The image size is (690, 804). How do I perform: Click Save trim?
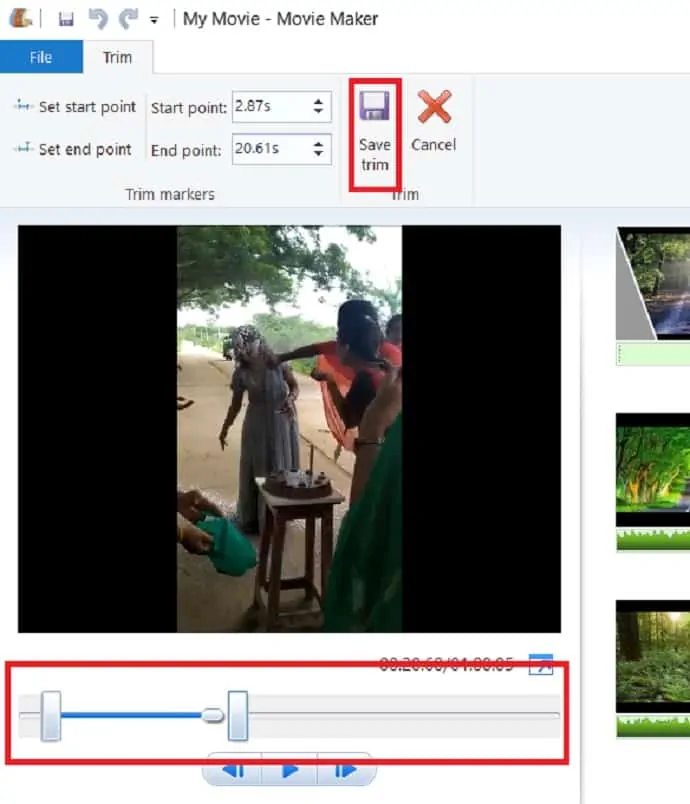(375, 133)
